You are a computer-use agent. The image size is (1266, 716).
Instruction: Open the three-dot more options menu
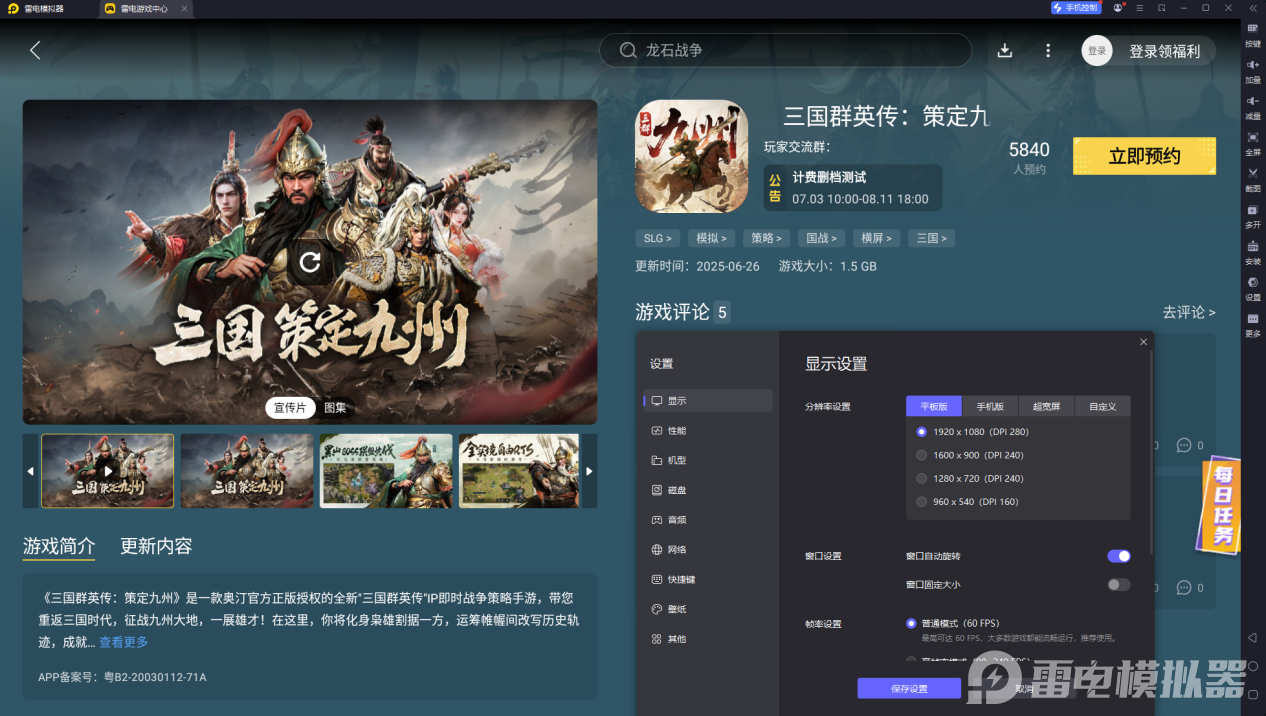click(1048, 51)
